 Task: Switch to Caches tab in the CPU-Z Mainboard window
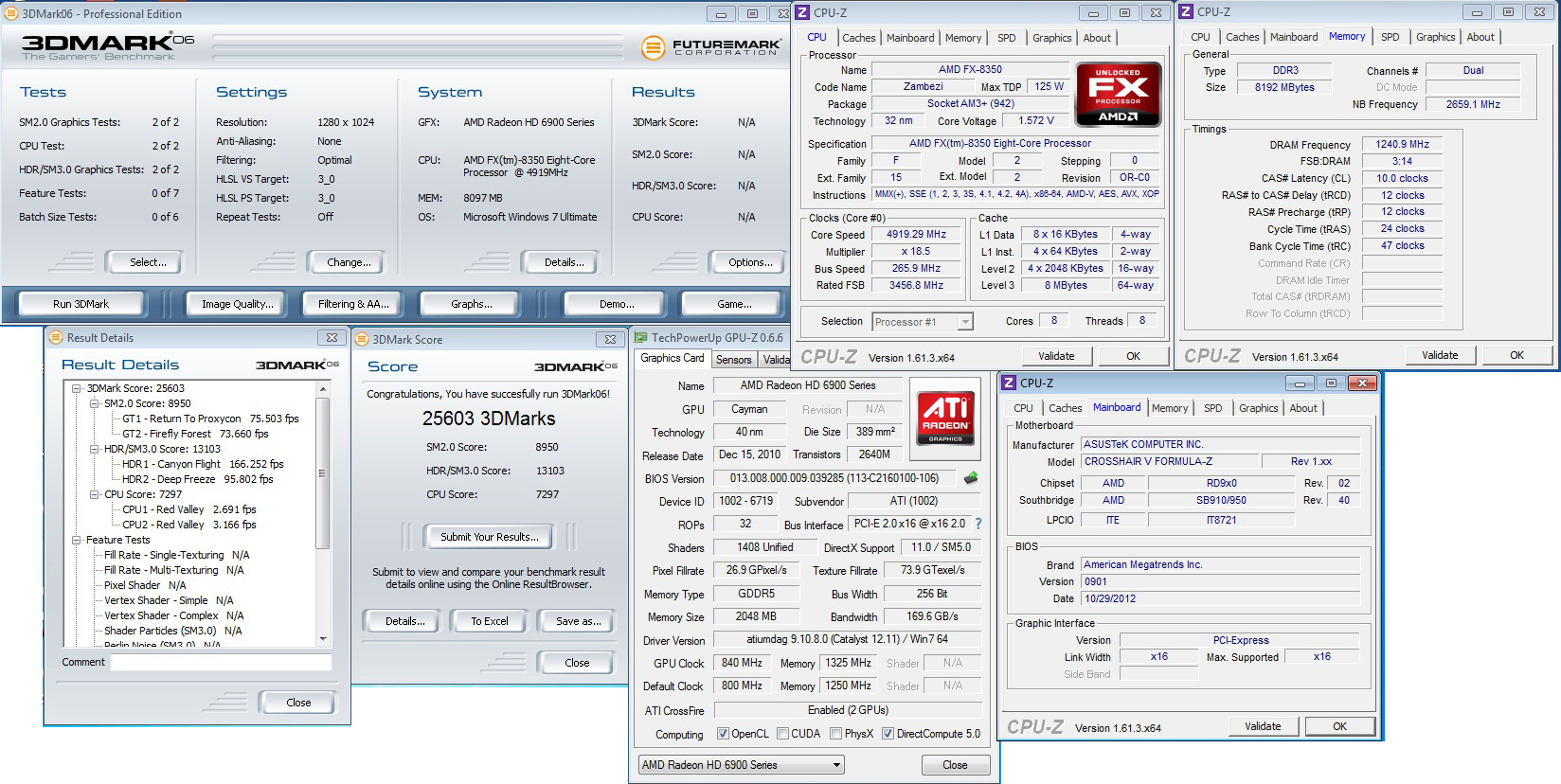coord(1065,408)
